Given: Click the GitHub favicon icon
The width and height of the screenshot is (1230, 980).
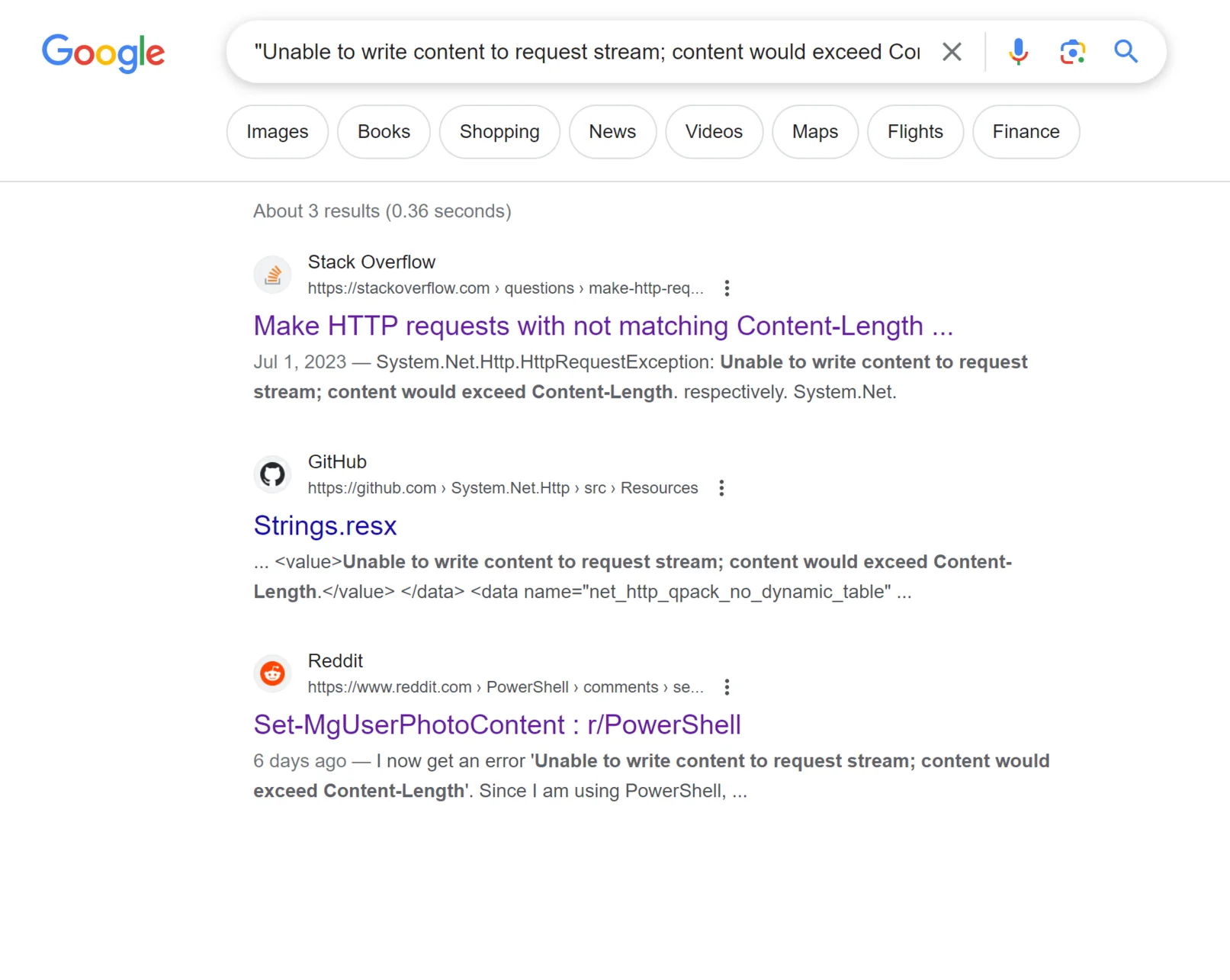Looking at the screenshot, I should (x=272, y=474).
